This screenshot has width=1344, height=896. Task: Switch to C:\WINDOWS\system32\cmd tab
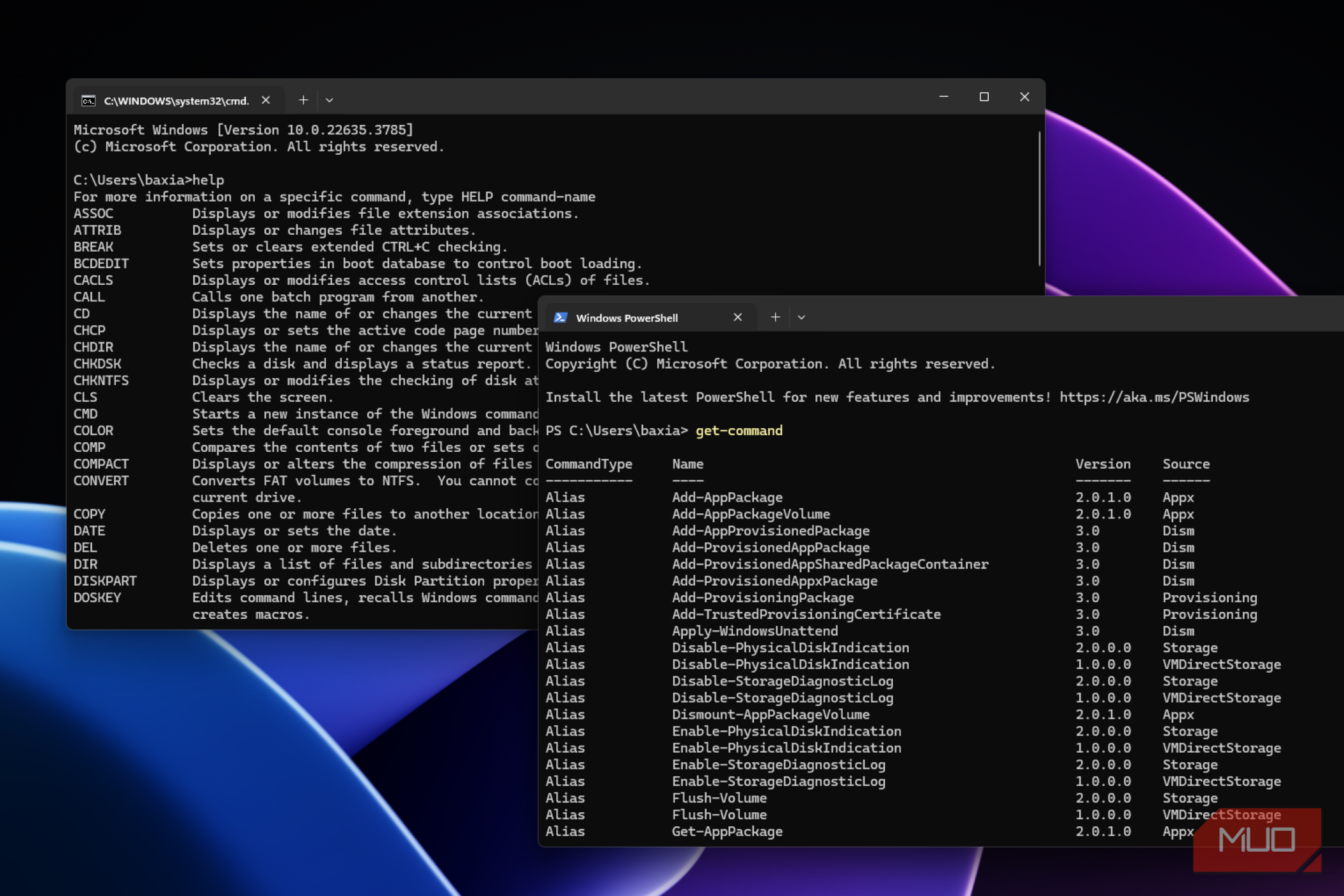tap(176, 100)
